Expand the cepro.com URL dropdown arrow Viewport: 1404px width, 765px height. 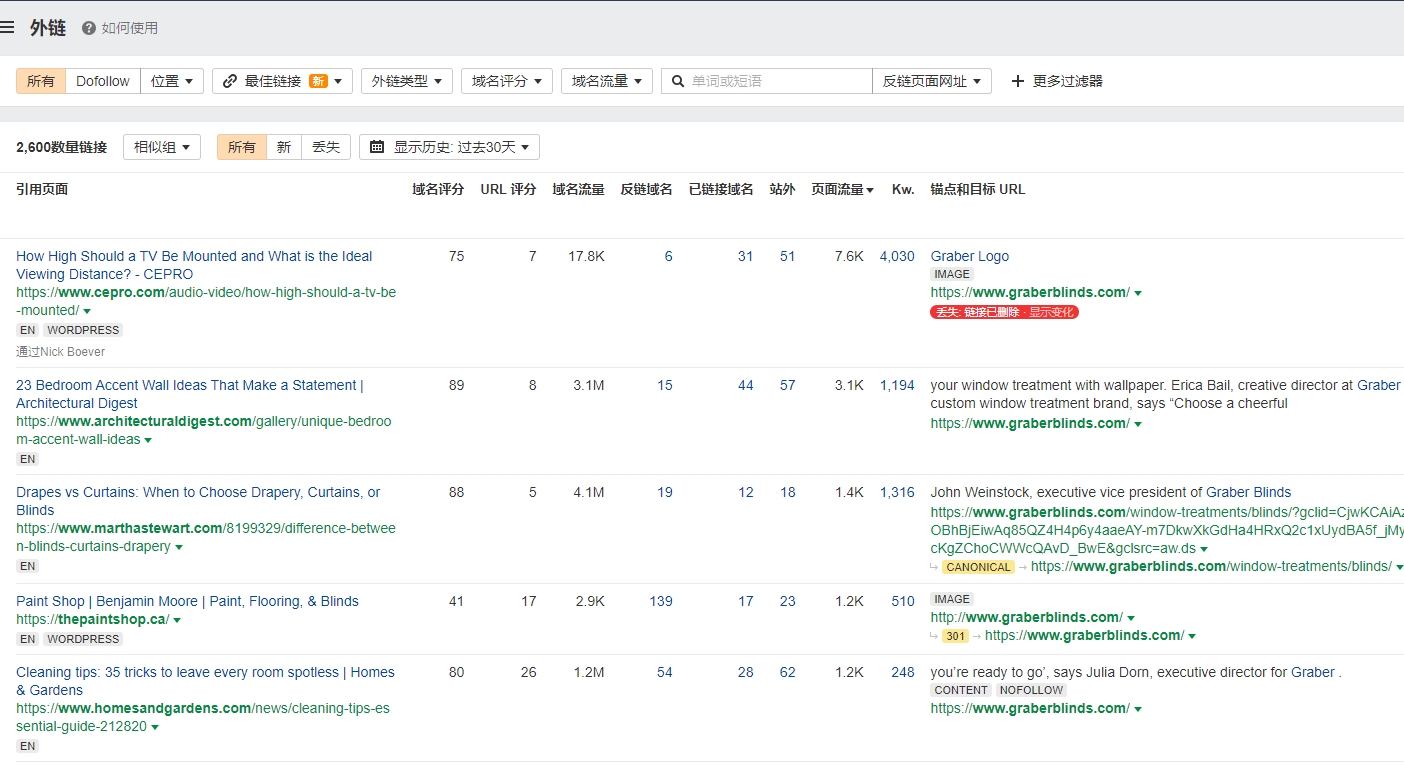pyautogui.click(x=87, y=311)
